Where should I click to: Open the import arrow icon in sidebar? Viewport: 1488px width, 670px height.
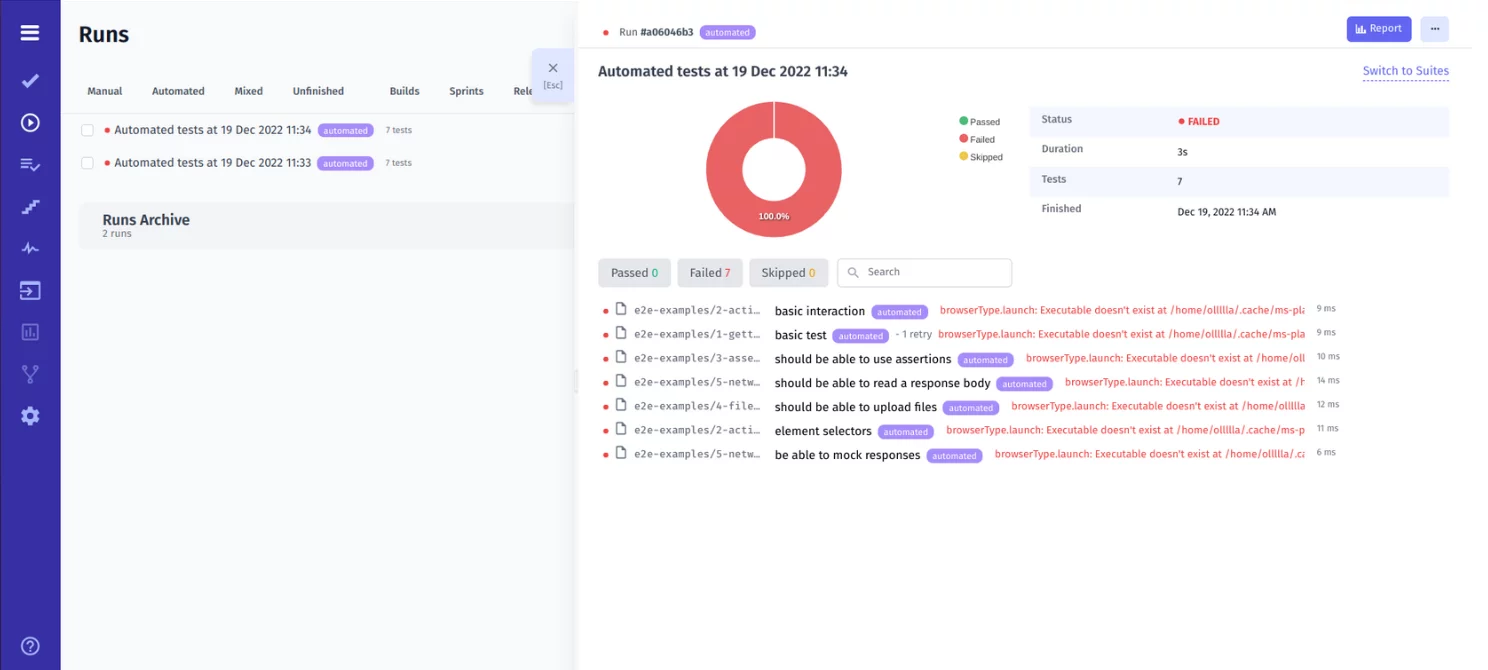pos(30,291)
